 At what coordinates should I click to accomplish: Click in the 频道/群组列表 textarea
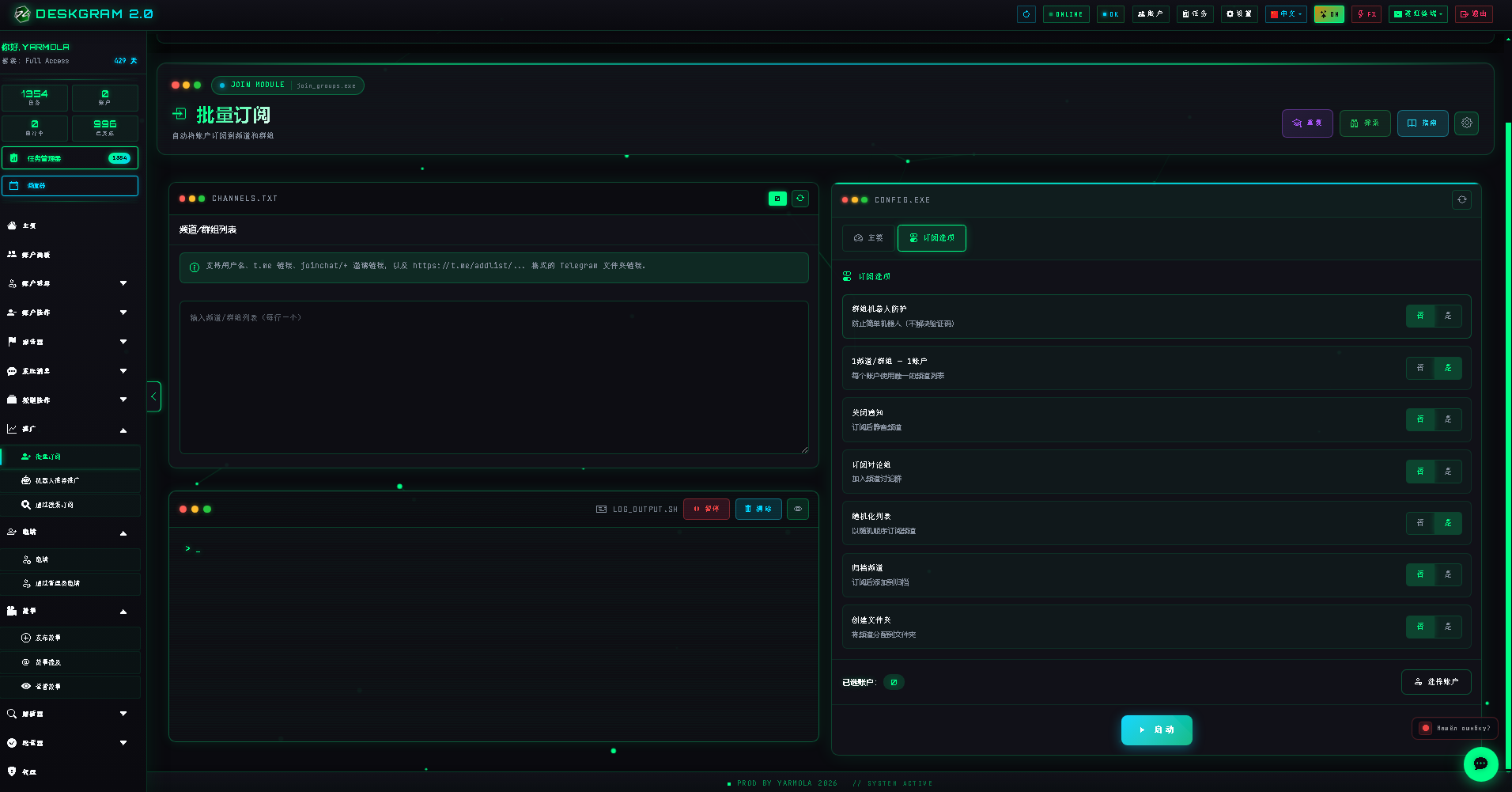[494, 377]
